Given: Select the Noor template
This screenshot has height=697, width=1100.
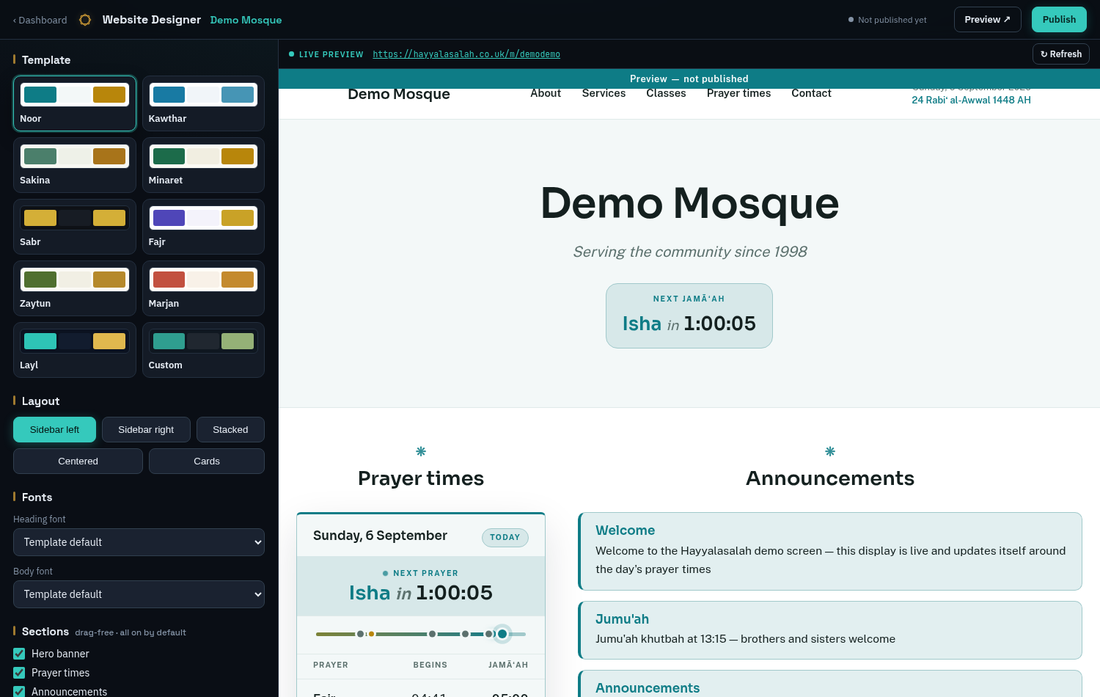Looking at the screenshot, I should tap(74, 104).
